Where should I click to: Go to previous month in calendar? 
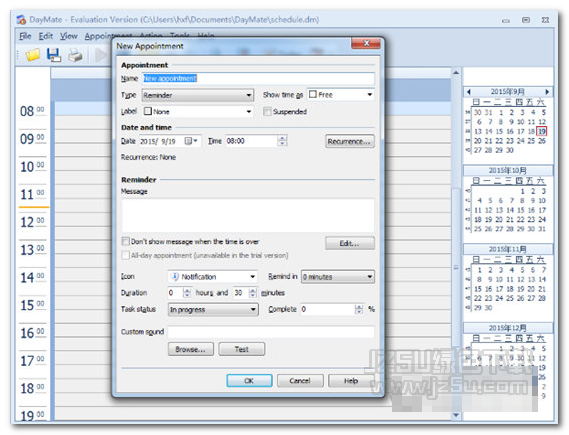[468, 92]
